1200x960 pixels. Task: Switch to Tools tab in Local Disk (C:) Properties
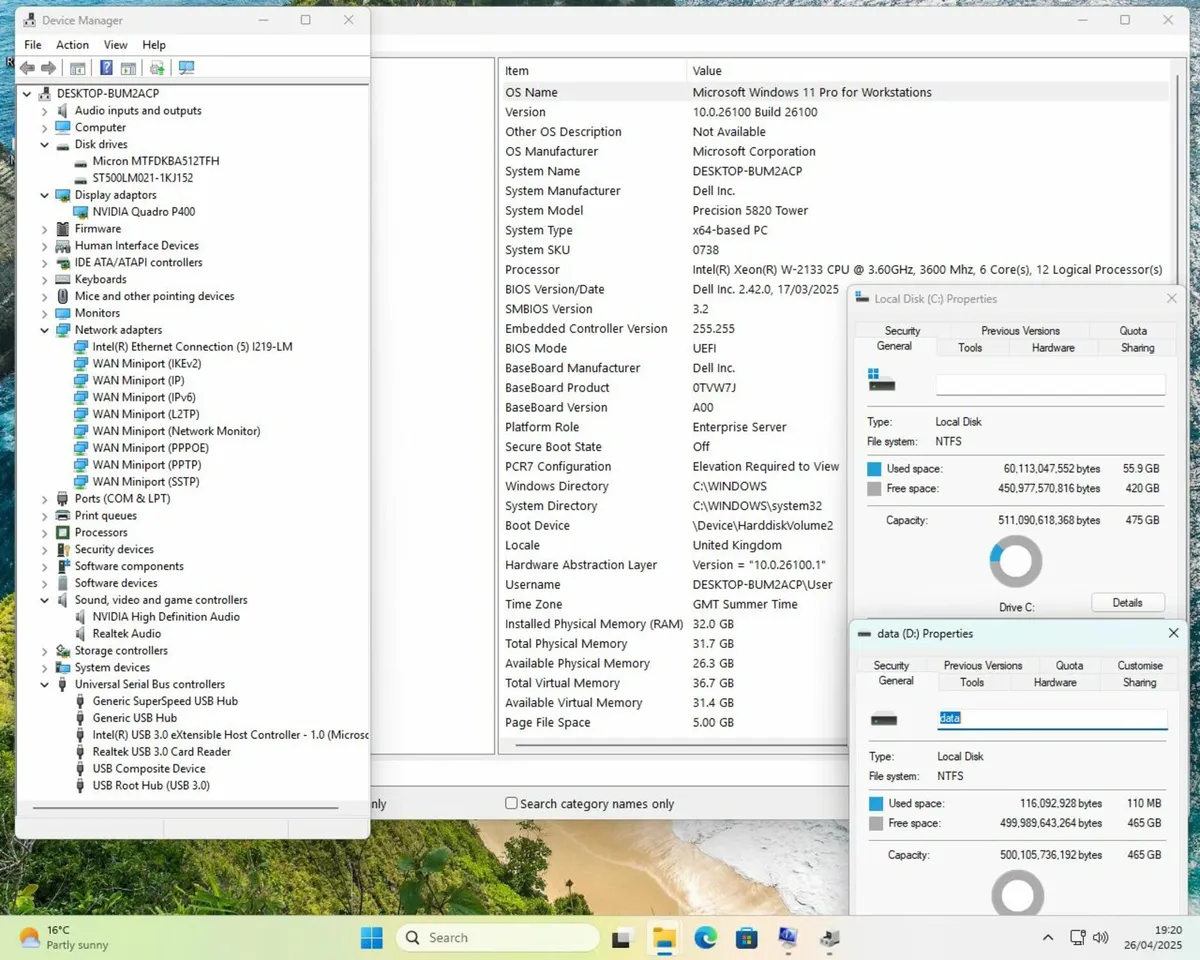[970, 348]
